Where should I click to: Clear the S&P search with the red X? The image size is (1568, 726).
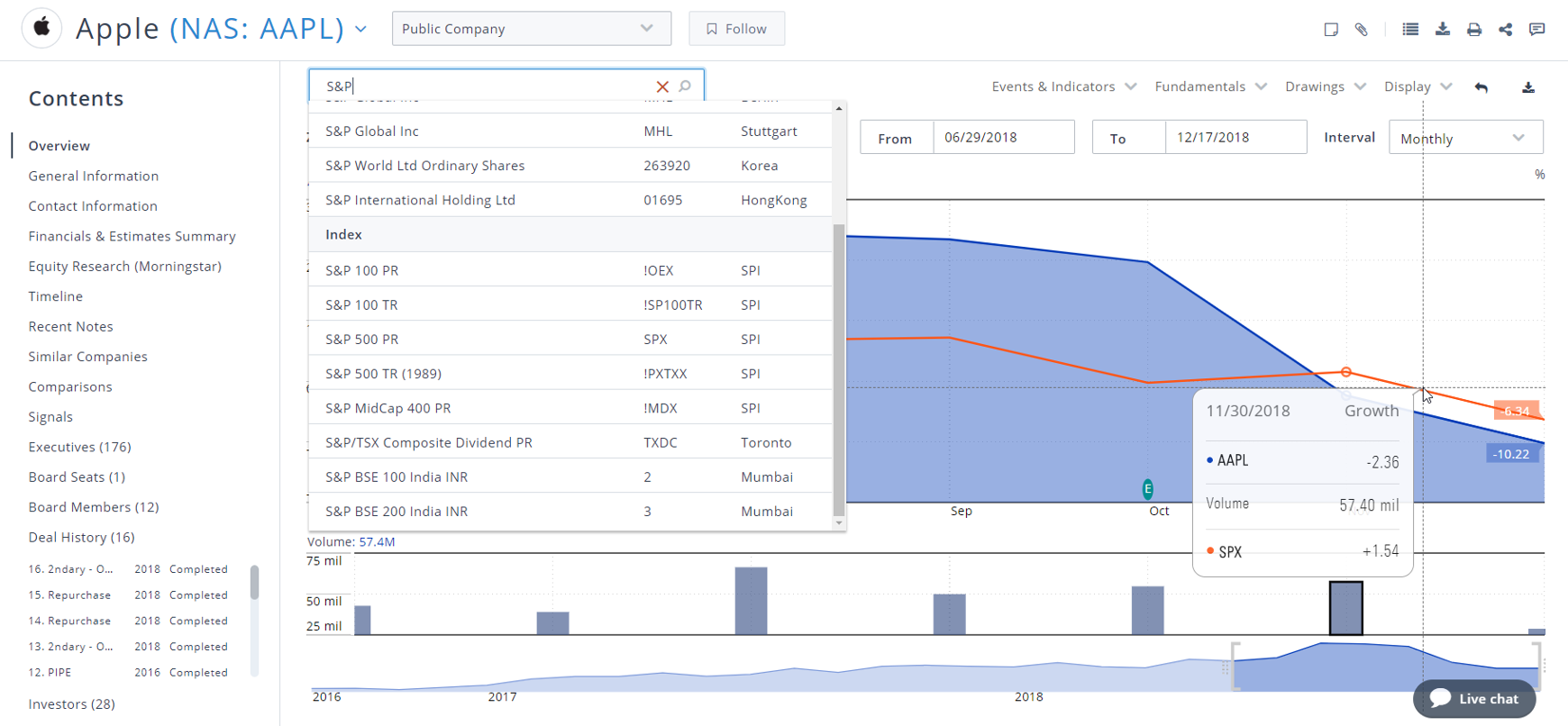(662, 86)
